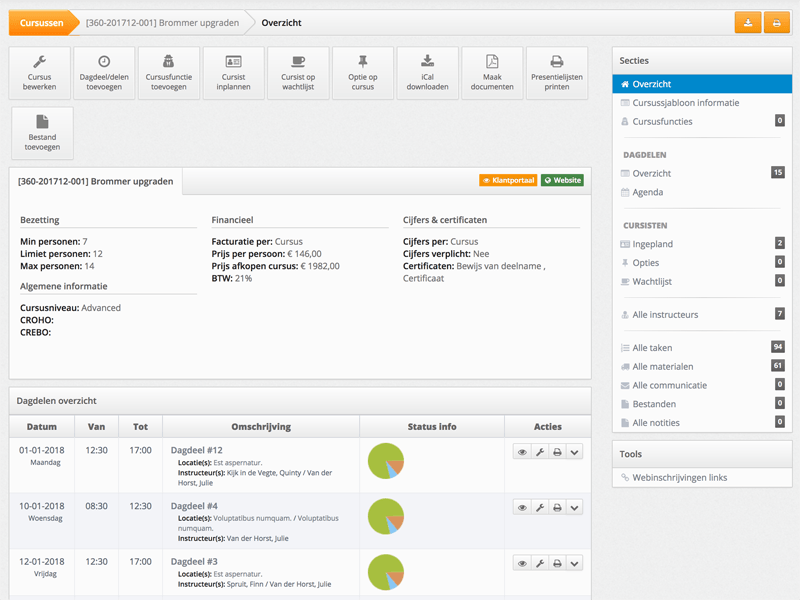Click the 61 badge beside Alle materialen
Image resolution: width=800 pixels, height=600 pixels.
coord(778,366)
